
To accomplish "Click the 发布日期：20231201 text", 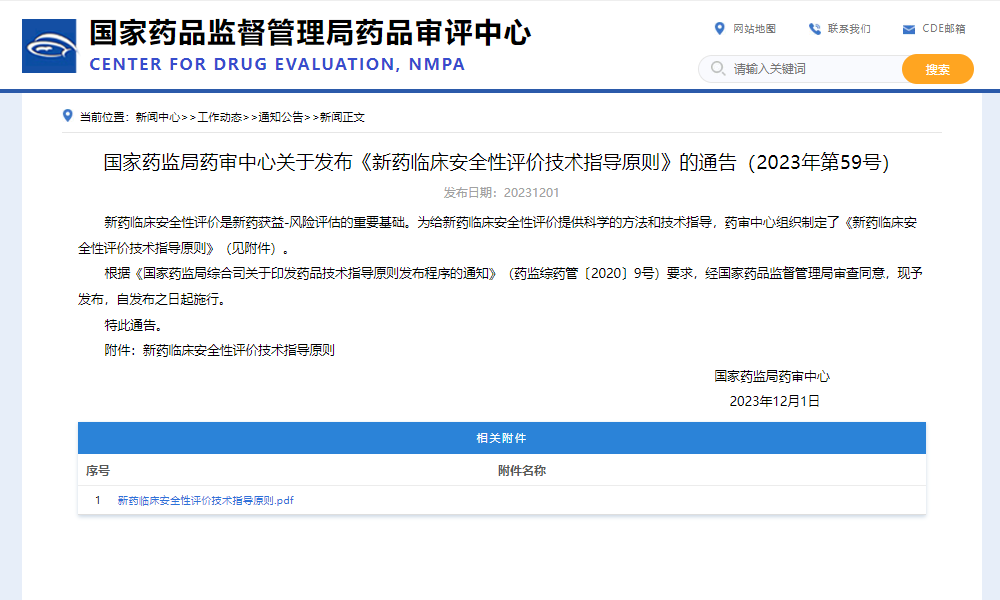I will coord(501,193).
